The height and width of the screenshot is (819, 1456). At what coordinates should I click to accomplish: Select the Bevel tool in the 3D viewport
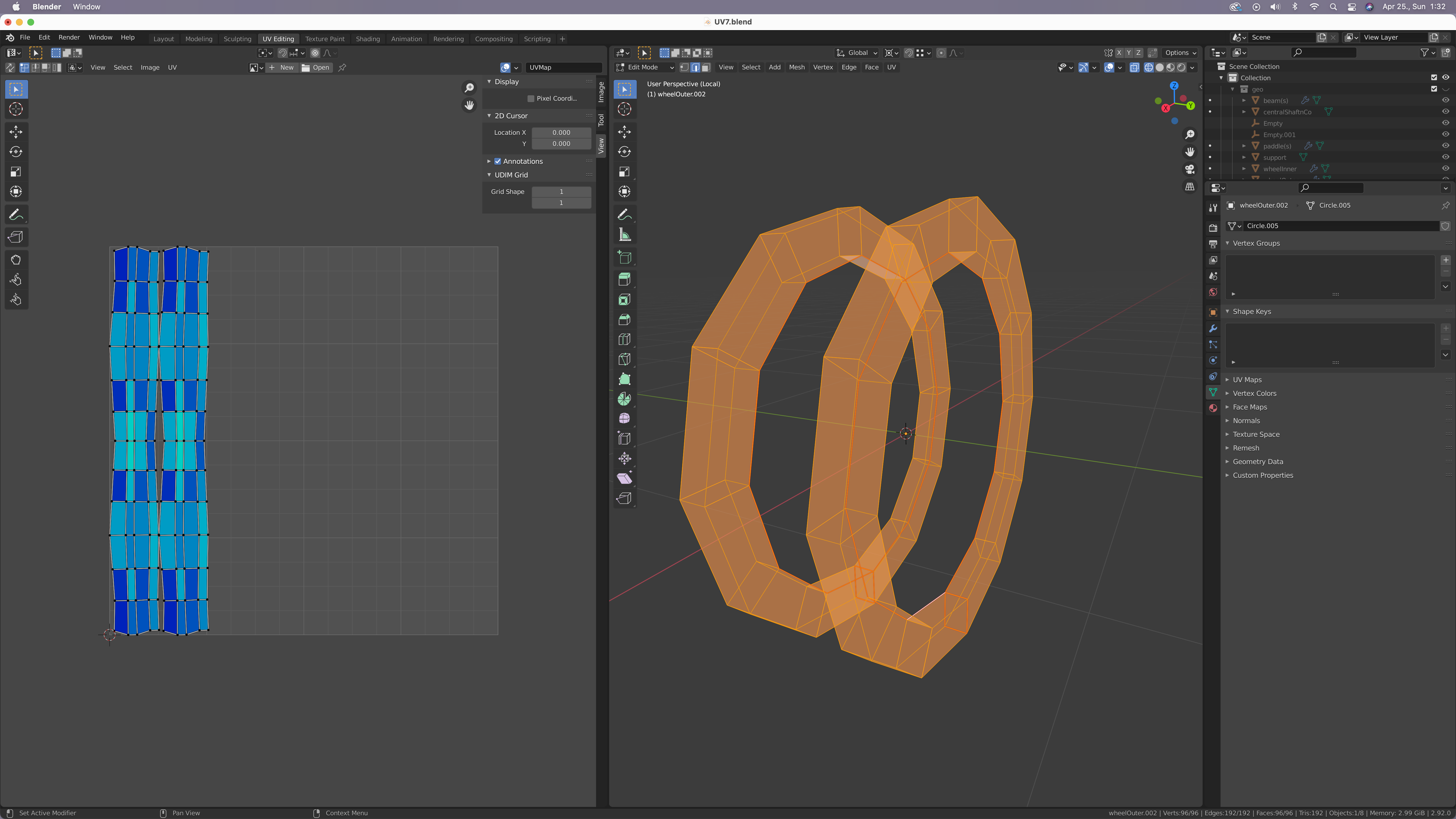[624, 320]
